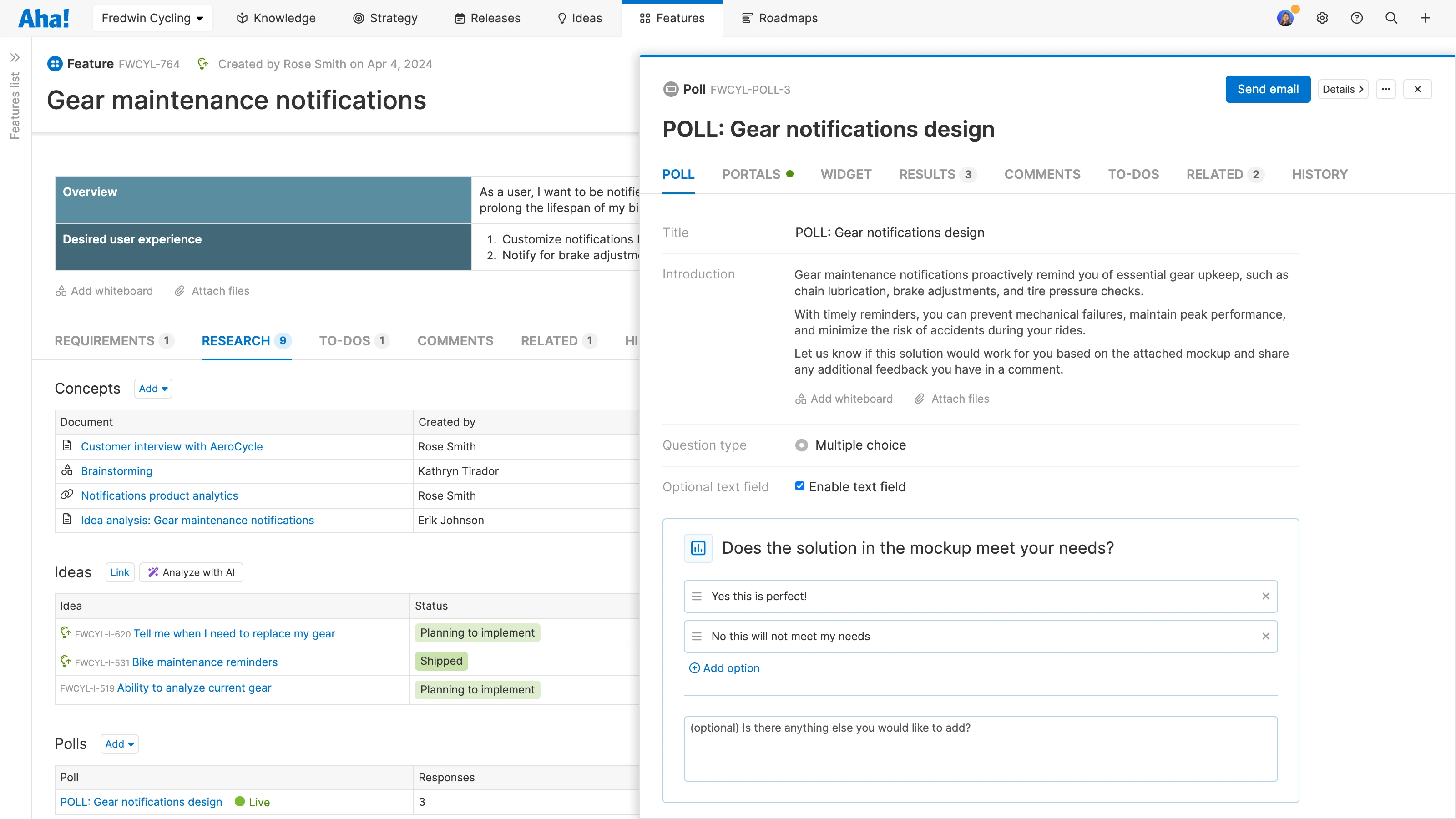Click the plus icon in top bar
1456x819 pixels.
[1425, 18]
